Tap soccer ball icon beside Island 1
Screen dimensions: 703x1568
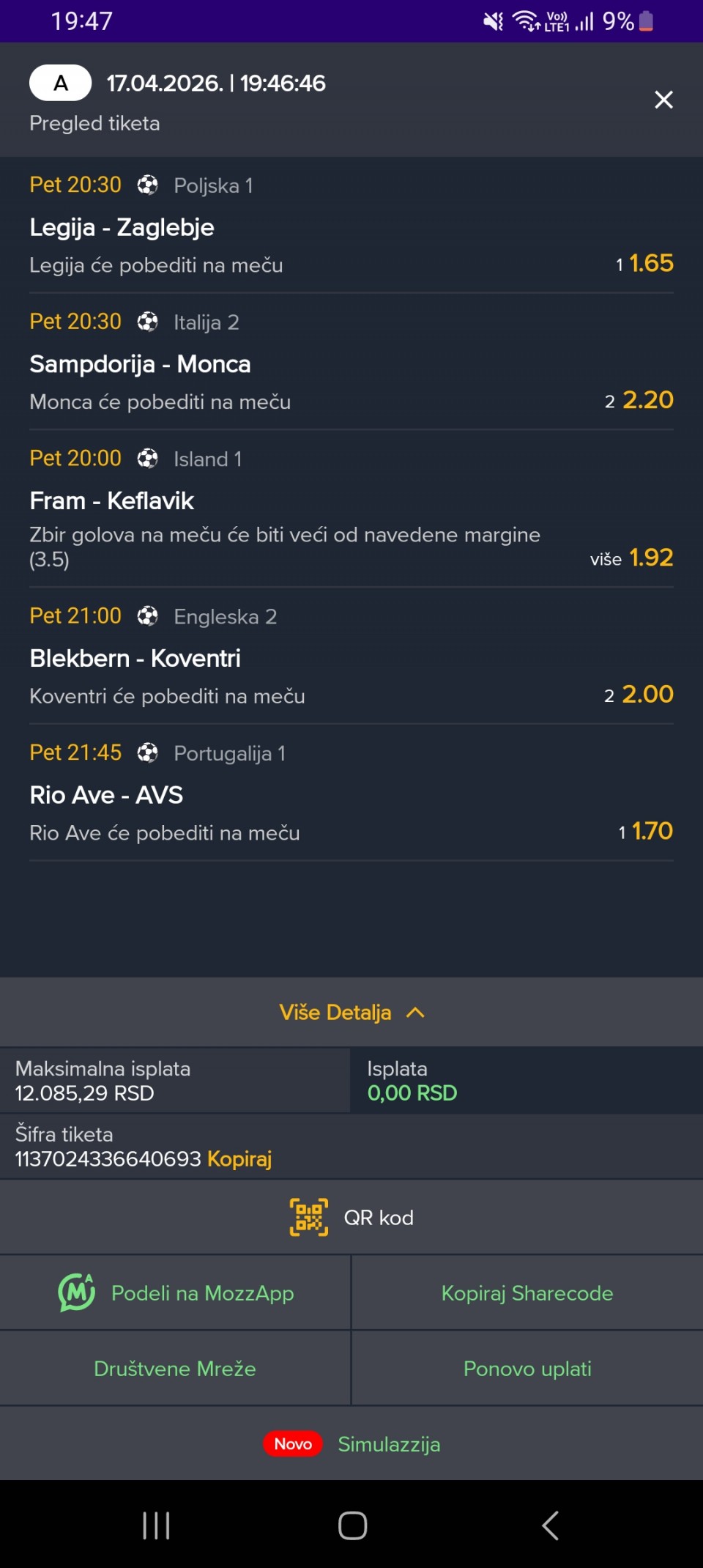click(x=148, y=459)
